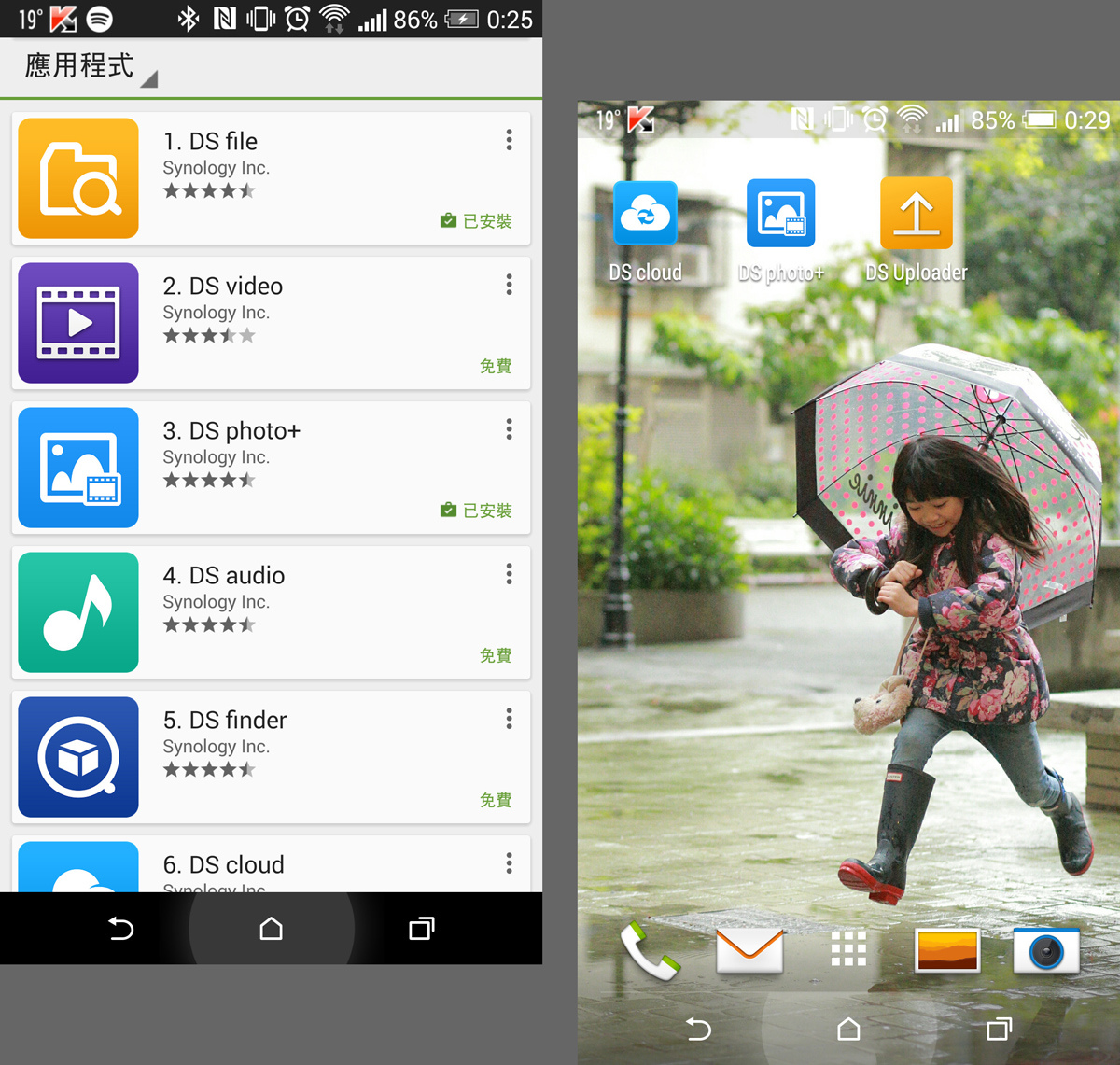
Task: Open the DS file app icon
Action: pos(78,178)
